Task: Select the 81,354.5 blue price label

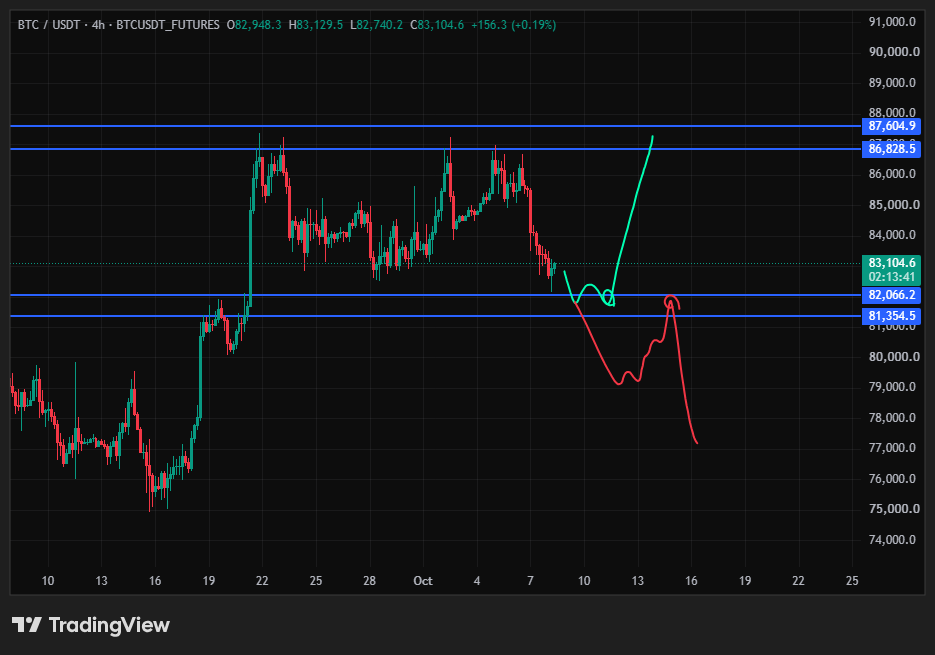Action: point(891,316)
